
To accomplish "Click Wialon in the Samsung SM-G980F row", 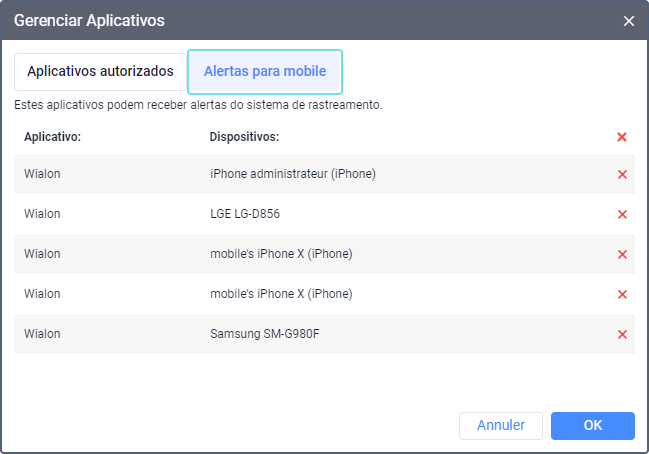I will (42, 334).
